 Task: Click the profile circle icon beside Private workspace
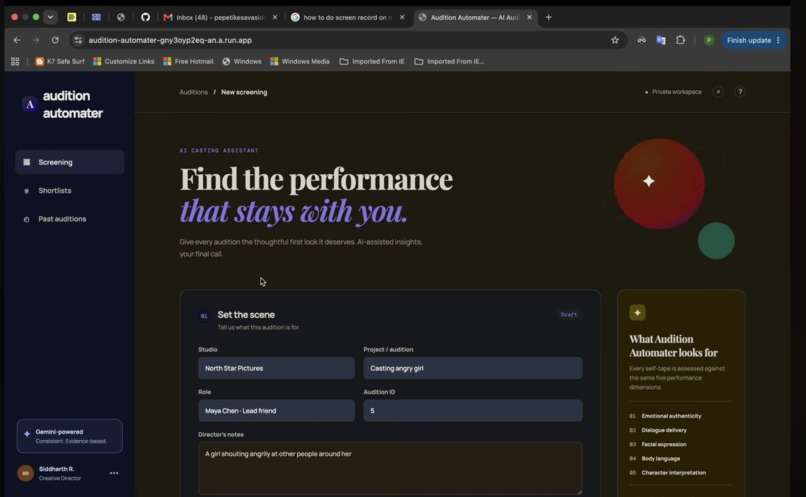[718, 92]
